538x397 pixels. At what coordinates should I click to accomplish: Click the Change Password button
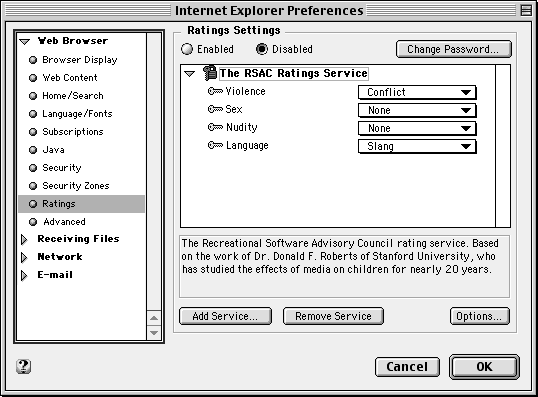coord(454,49)
